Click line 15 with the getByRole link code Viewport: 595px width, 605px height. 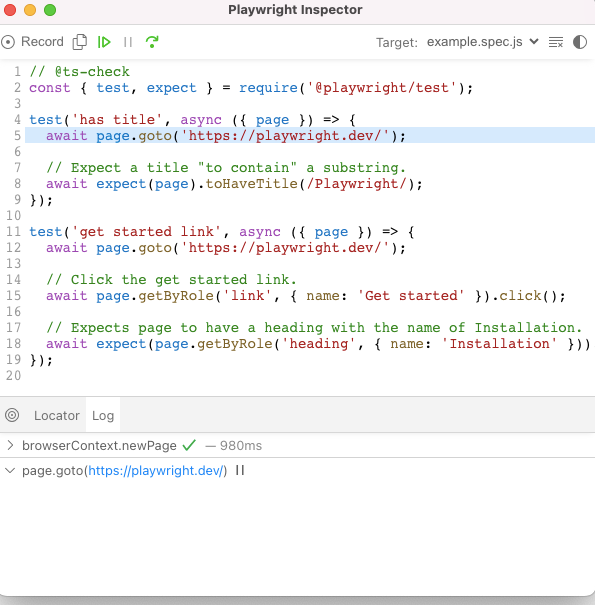[x=306, y=296]
